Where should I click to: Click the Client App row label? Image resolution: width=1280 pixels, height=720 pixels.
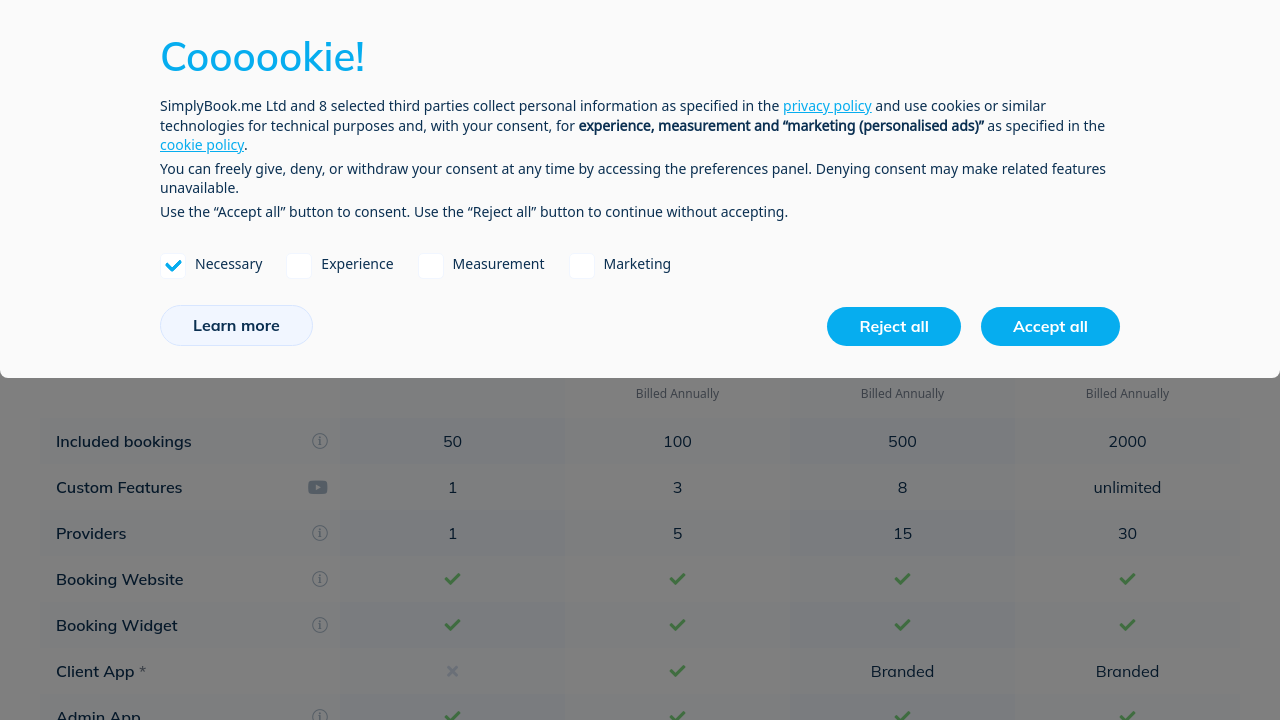[x=95, y=671]
